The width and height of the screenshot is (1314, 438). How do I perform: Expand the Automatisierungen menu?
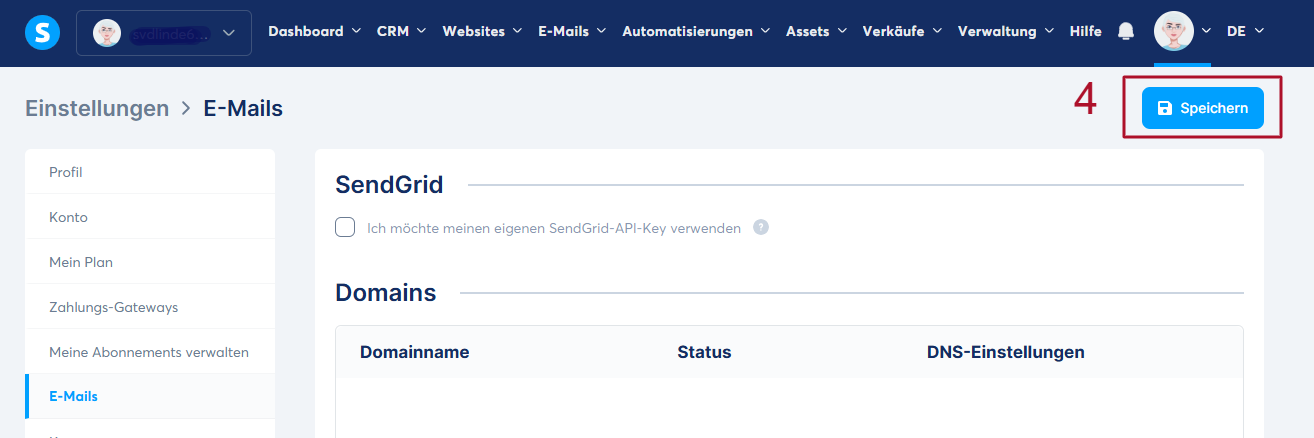coord(696,32)
